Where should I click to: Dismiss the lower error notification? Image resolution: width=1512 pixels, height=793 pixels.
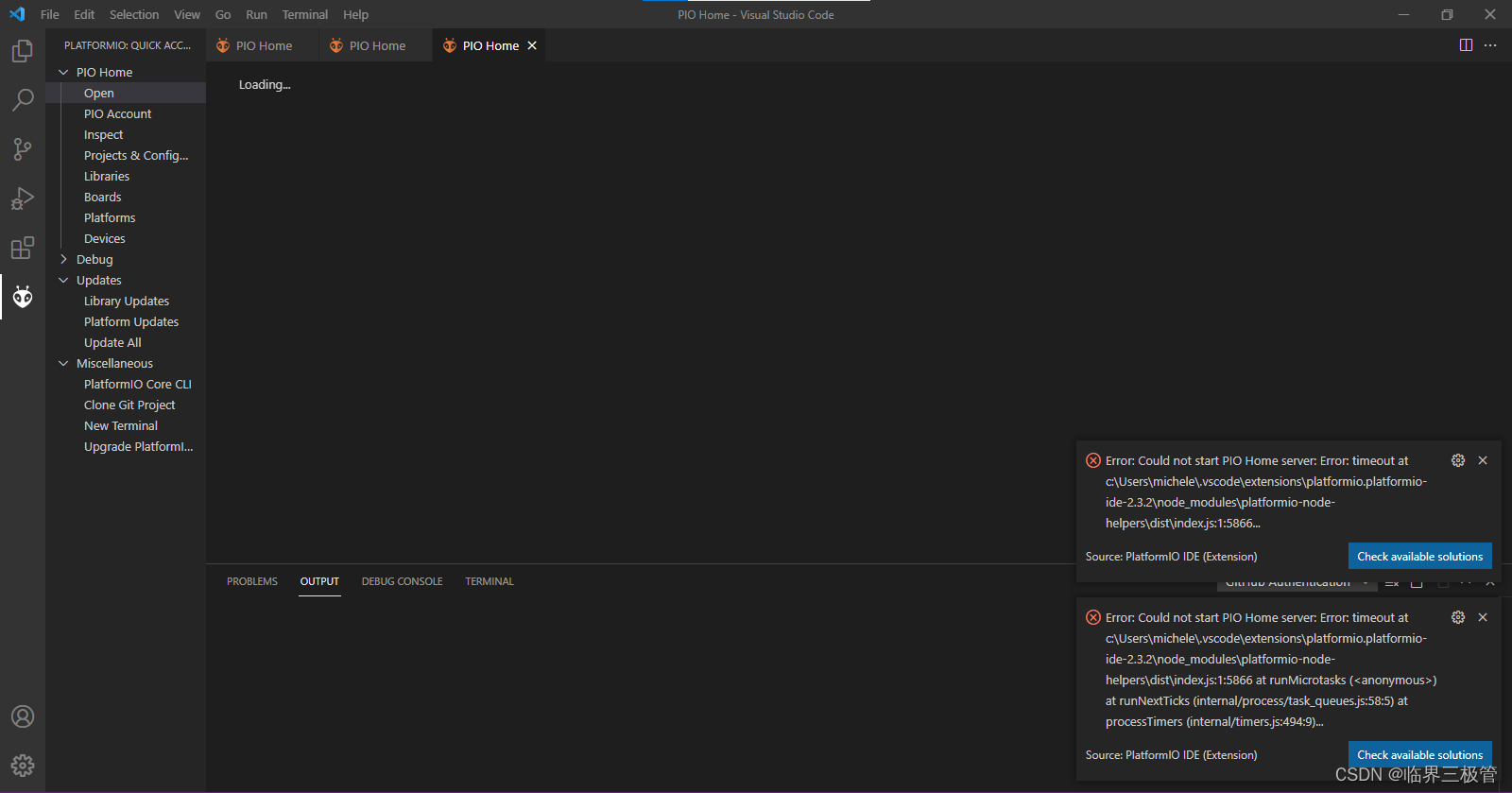(x=1483, y=617)
